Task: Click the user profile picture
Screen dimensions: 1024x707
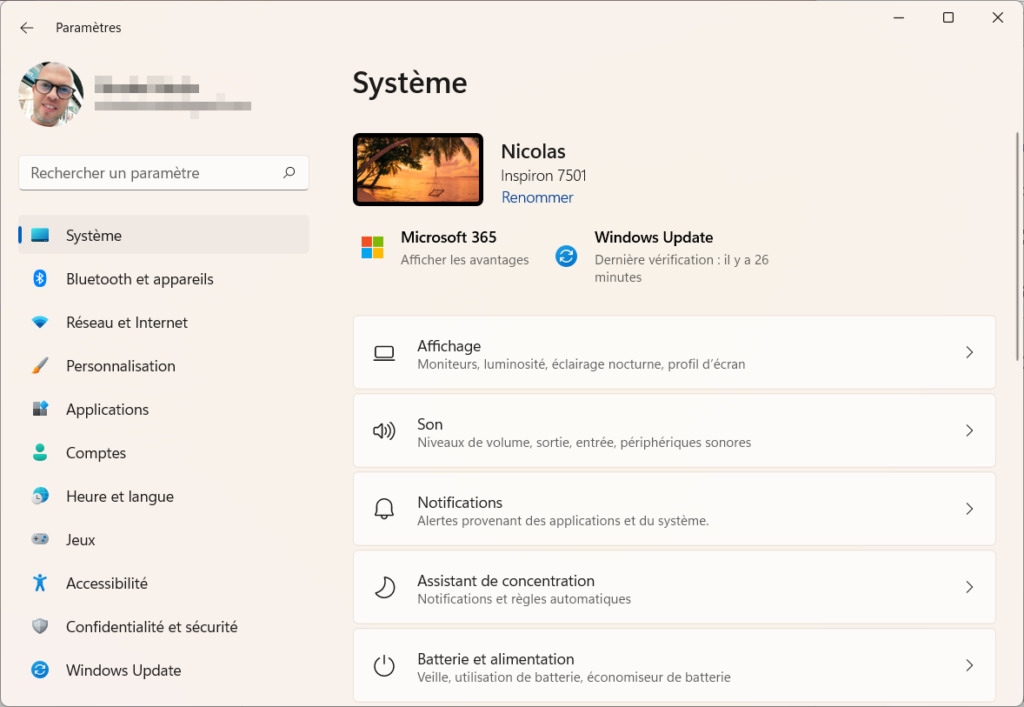Action: (51, 94)
